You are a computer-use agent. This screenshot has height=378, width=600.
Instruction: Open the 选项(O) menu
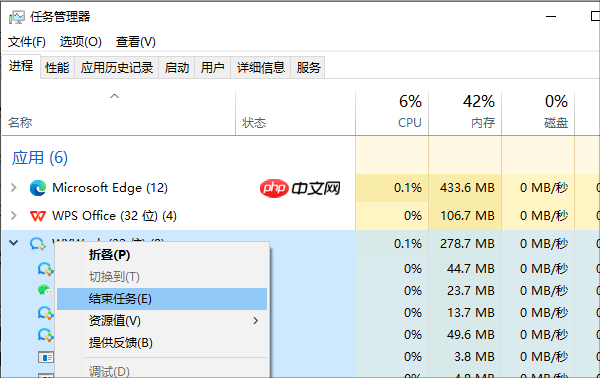point(80,42)
